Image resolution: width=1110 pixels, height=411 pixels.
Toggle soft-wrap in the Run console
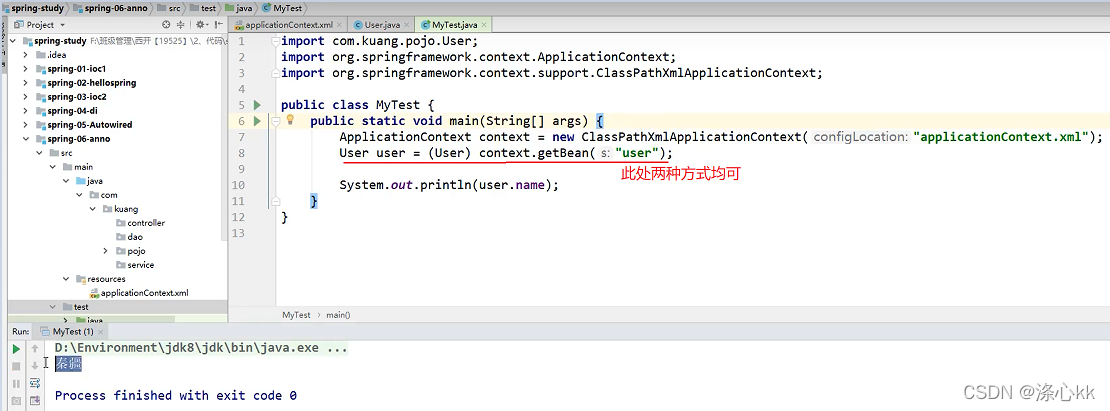(x=35, y=383)
